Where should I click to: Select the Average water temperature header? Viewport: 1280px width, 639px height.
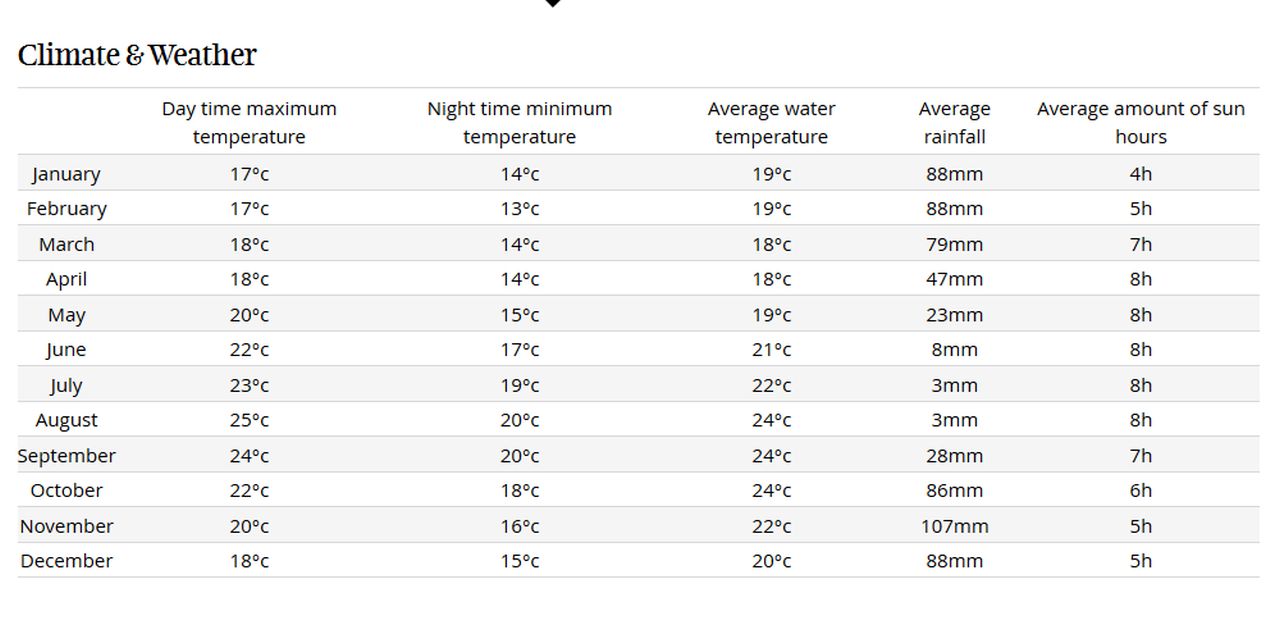click(x=771, y=123)
